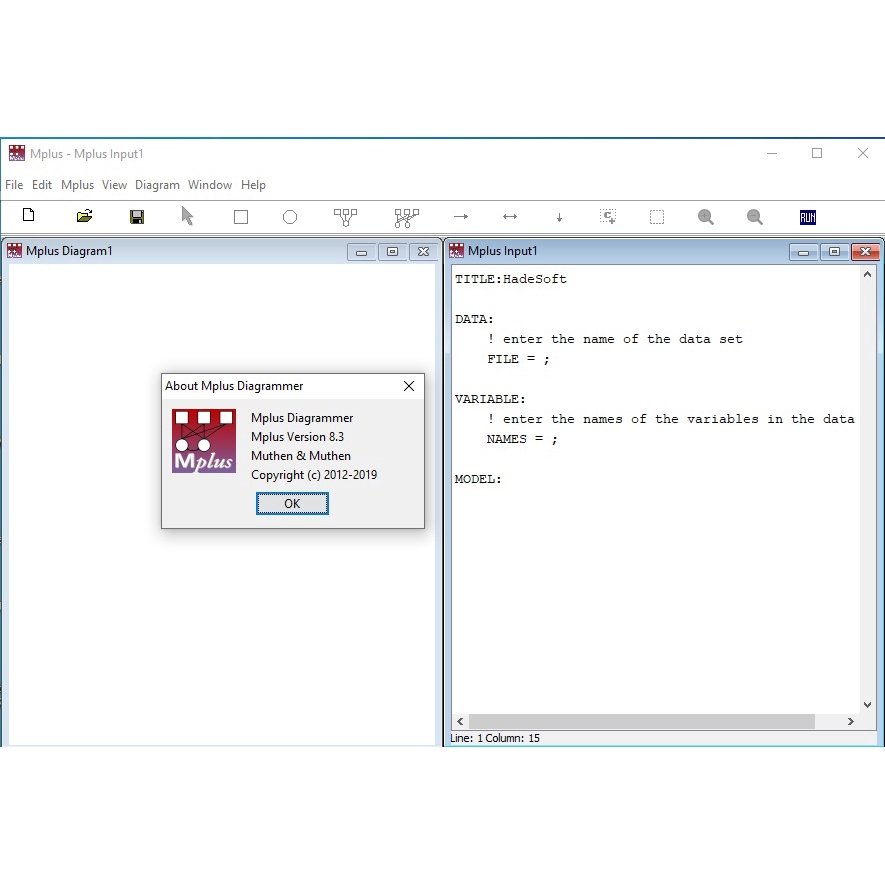The image size is (885, 885).
Task: Click the 'Copyright (c) 2012-2019' text
Action: (x=314, y=475)
